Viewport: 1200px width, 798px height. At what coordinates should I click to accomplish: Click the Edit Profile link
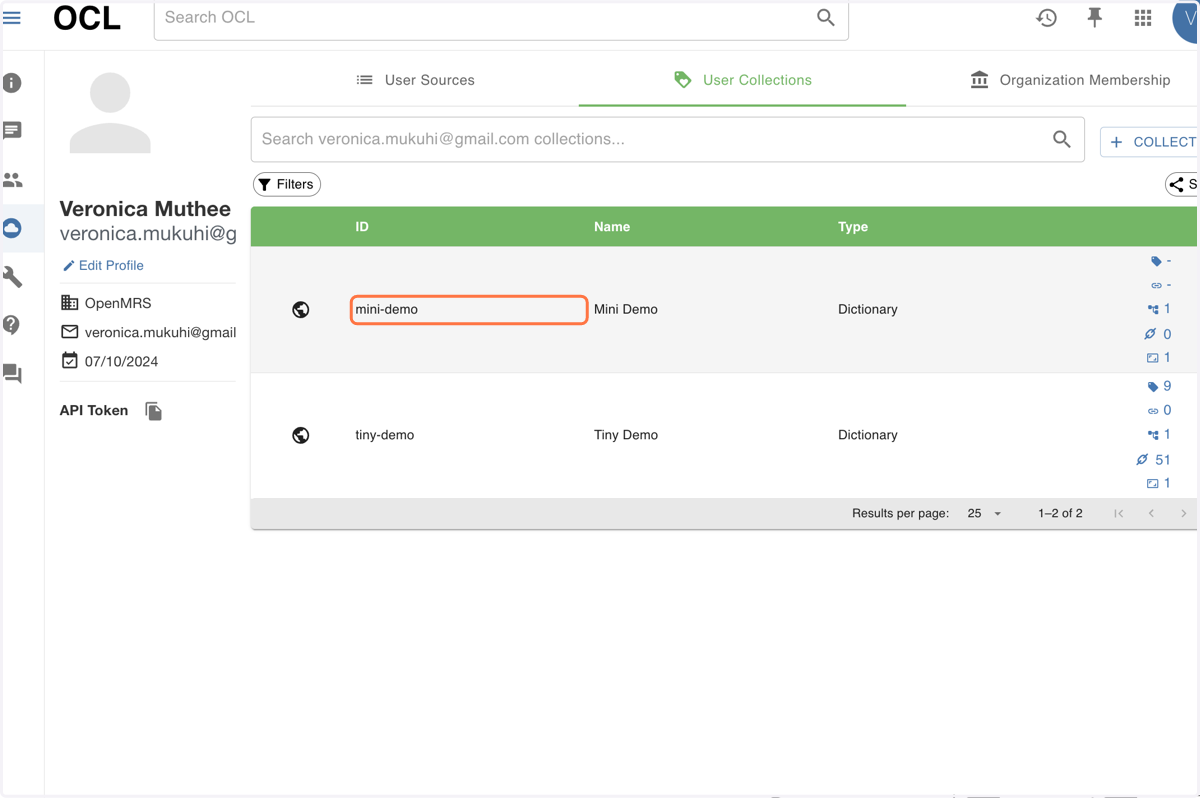(103, 265)
